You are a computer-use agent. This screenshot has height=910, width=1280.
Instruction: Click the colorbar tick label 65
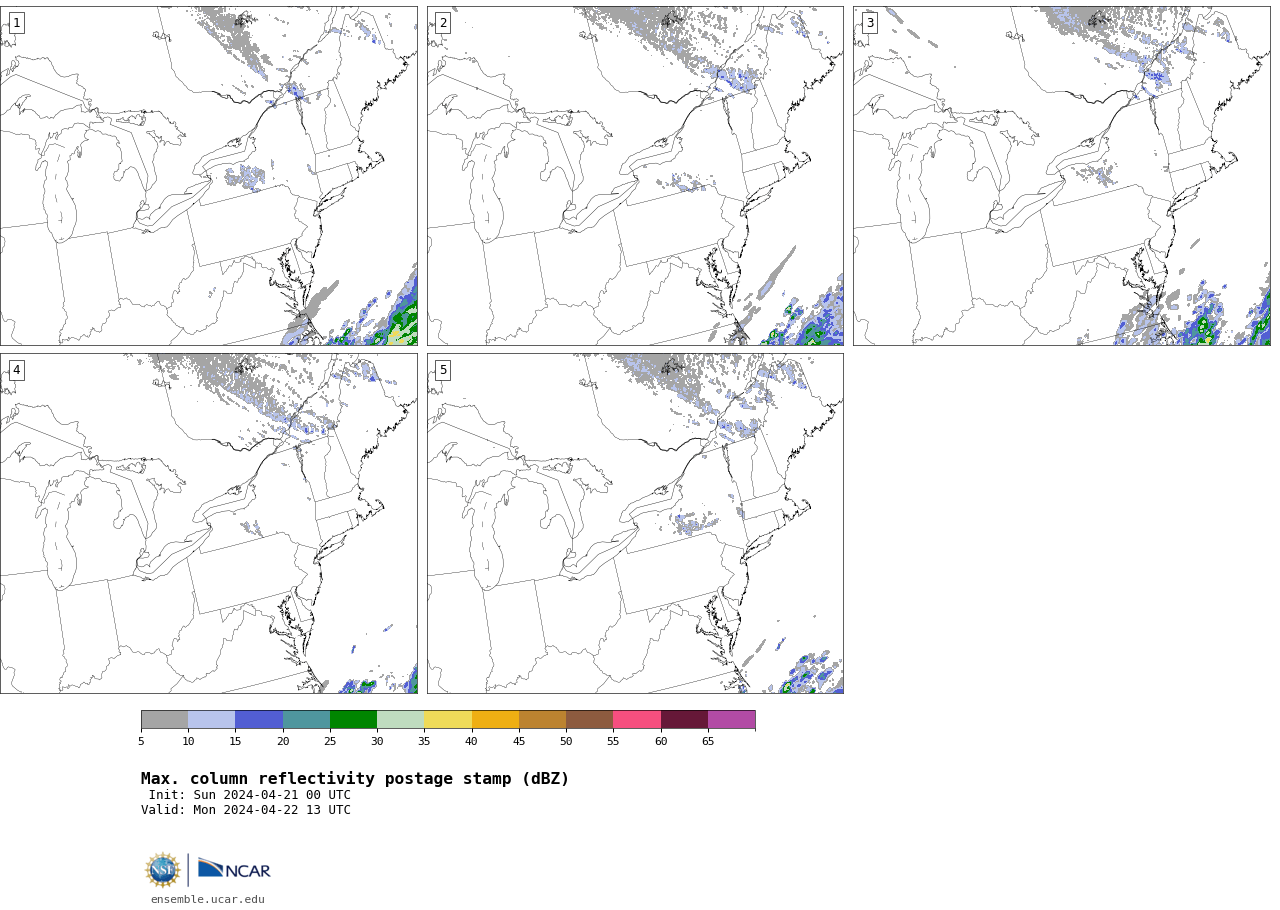tap(708, 741)
